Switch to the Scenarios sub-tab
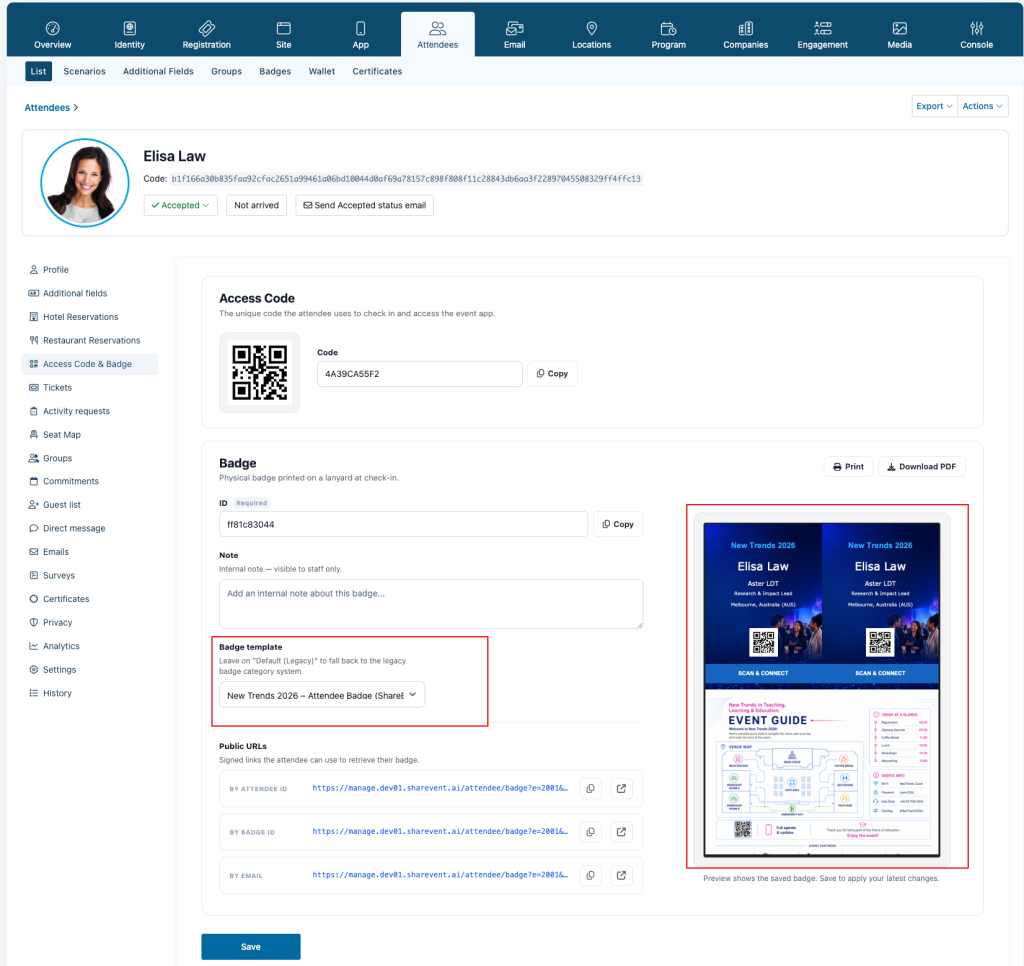Screen dimensions: 1024x966 click(x=84, y=71)
